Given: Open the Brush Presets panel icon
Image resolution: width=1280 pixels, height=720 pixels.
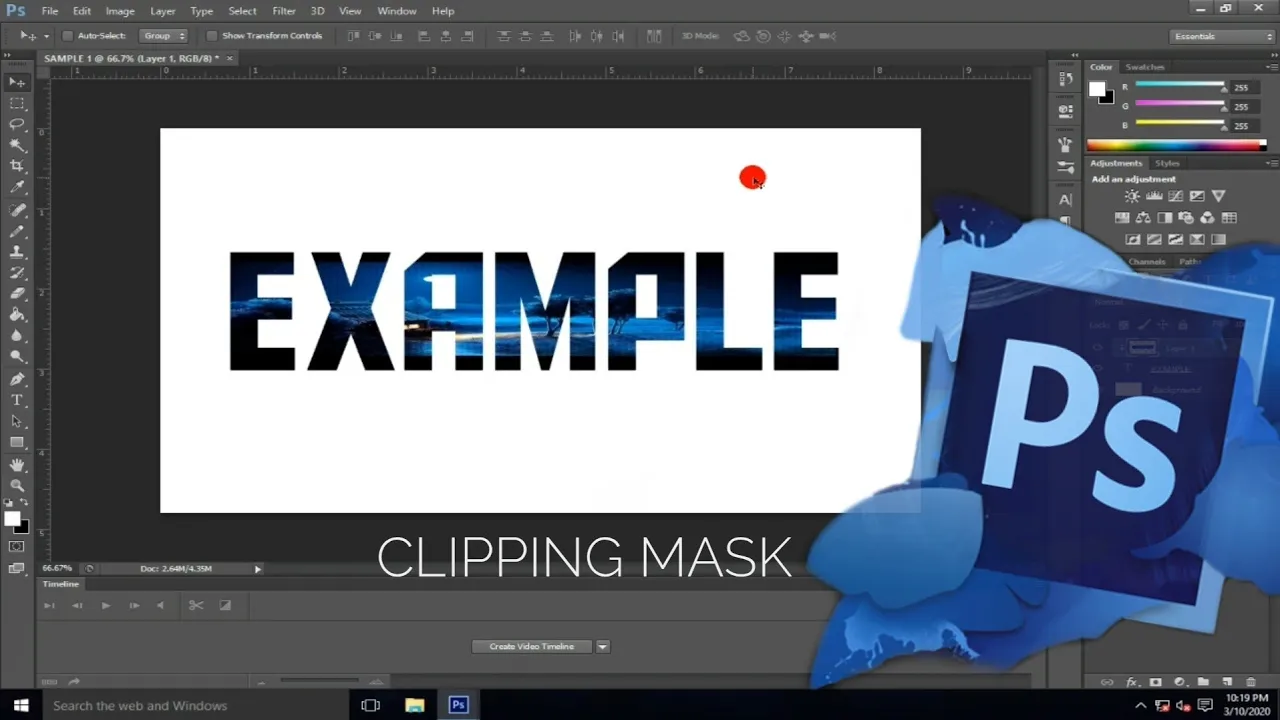Looking at the screenshot, I should pos(1065,166).
